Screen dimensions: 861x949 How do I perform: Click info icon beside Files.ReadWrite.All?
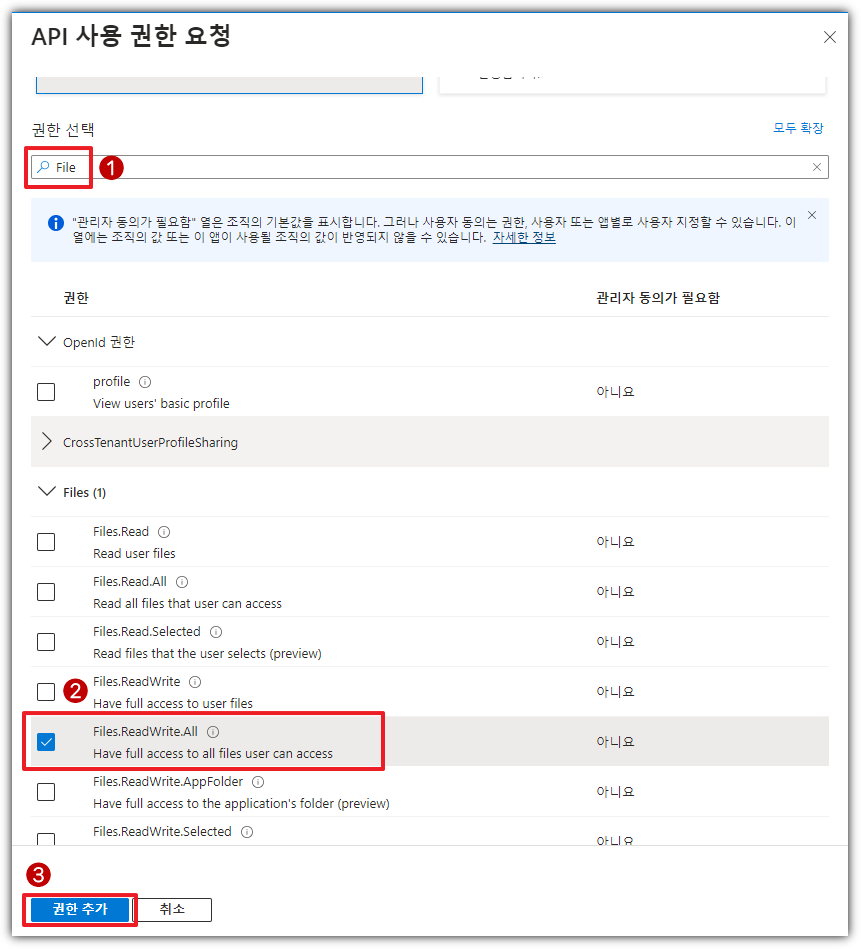[x=213, y=732]
